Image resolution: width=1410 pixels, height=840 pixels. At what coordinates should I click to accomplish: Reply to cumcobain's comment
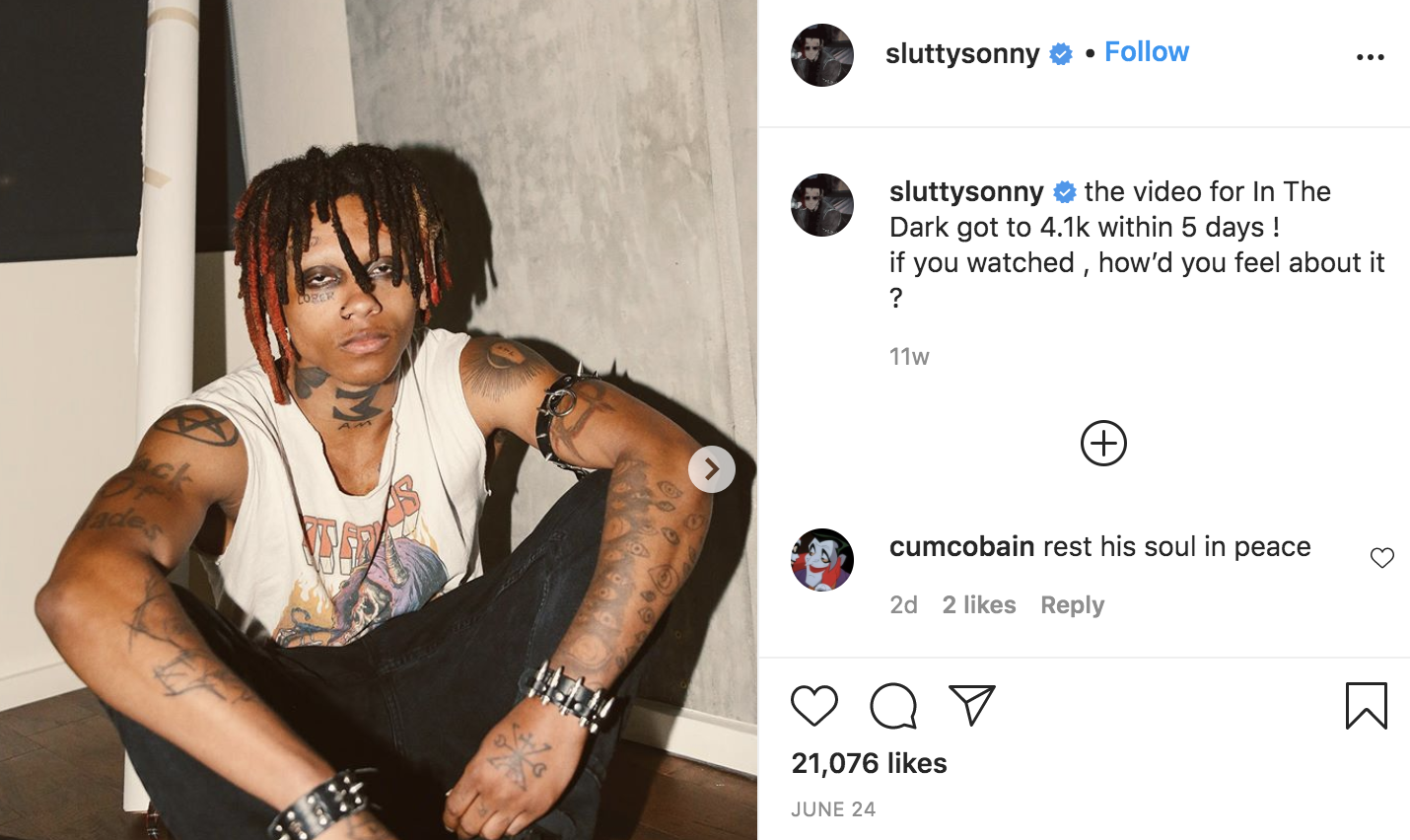click(x=1072, y=604)
